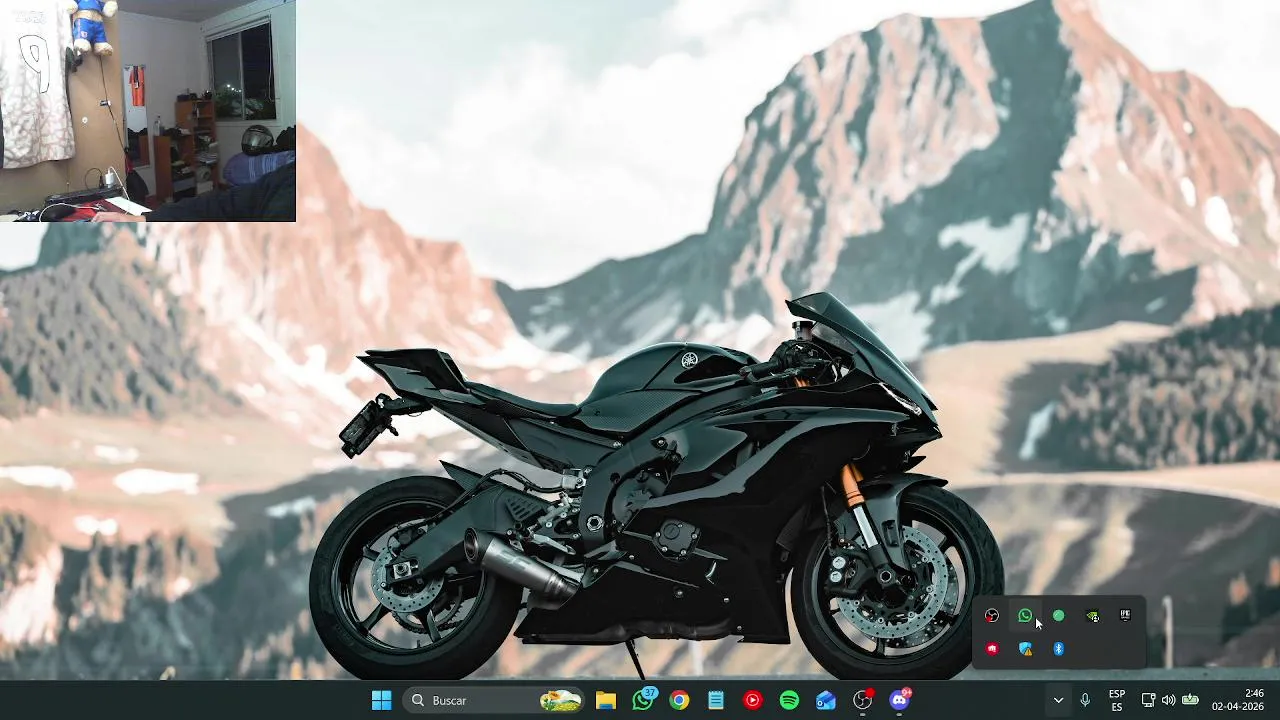Switch to OBS Studio on the taskbar
The image size is (1280, 720).
point(863,700)
